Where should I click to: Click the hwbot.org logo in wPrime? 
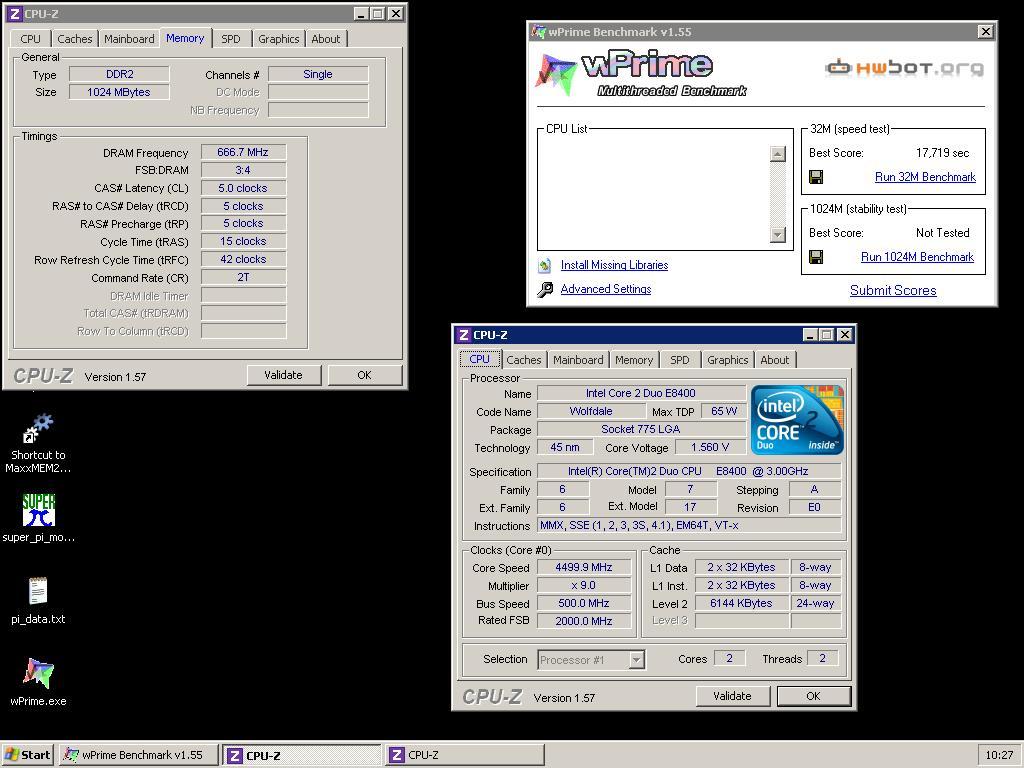pyautogui.click(x=904, y=67)
